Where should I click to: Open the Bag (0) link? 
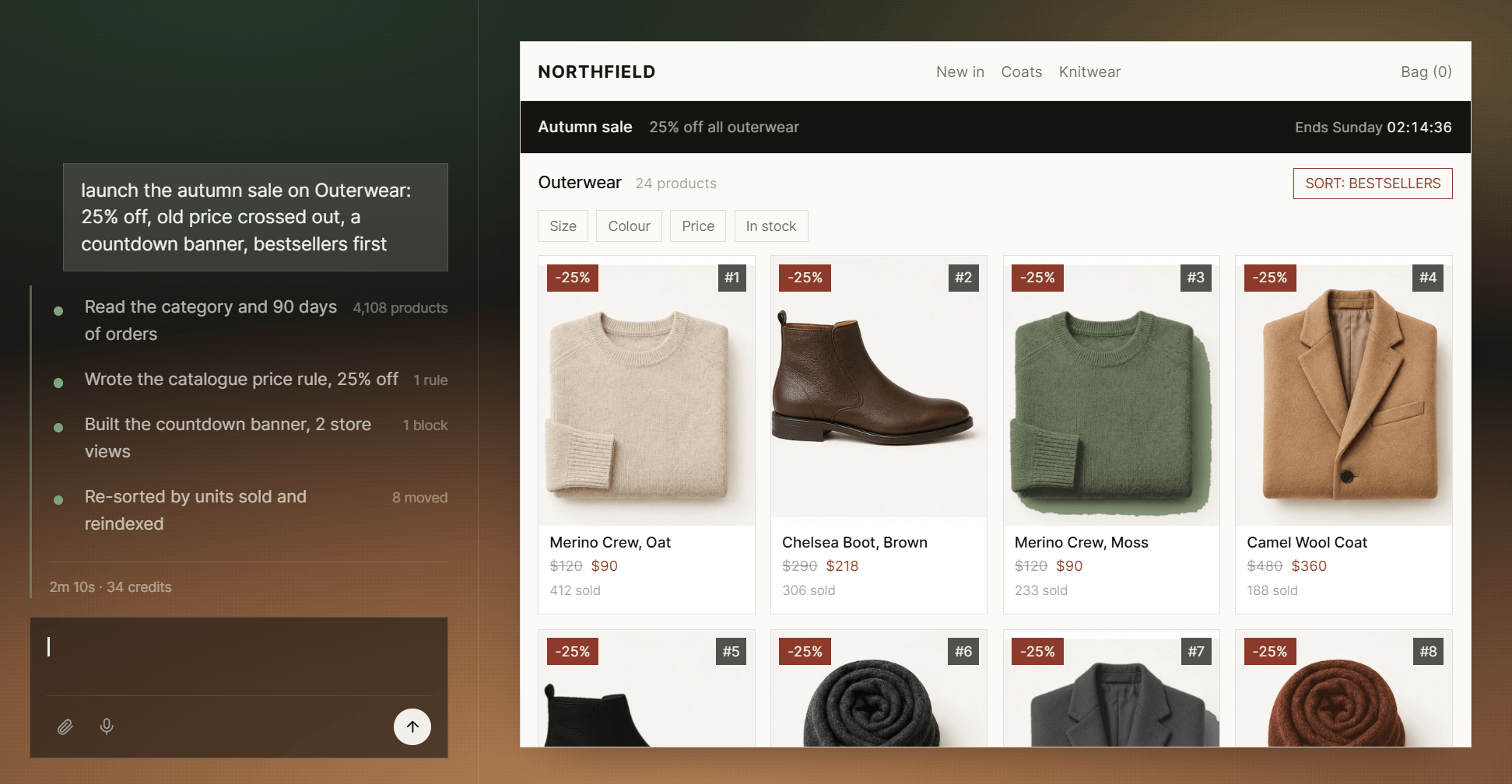coord(1426,72)
